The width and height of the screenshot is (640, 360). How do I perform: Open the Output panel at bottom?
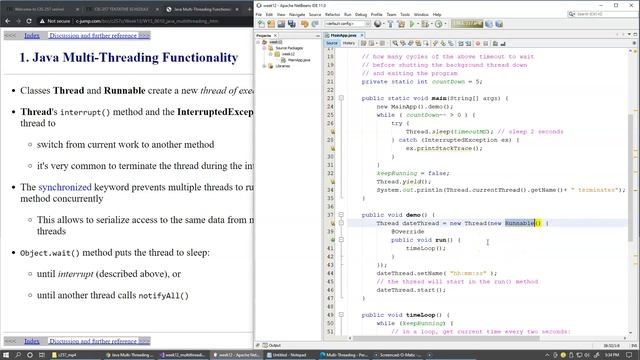tap(272, 345)
